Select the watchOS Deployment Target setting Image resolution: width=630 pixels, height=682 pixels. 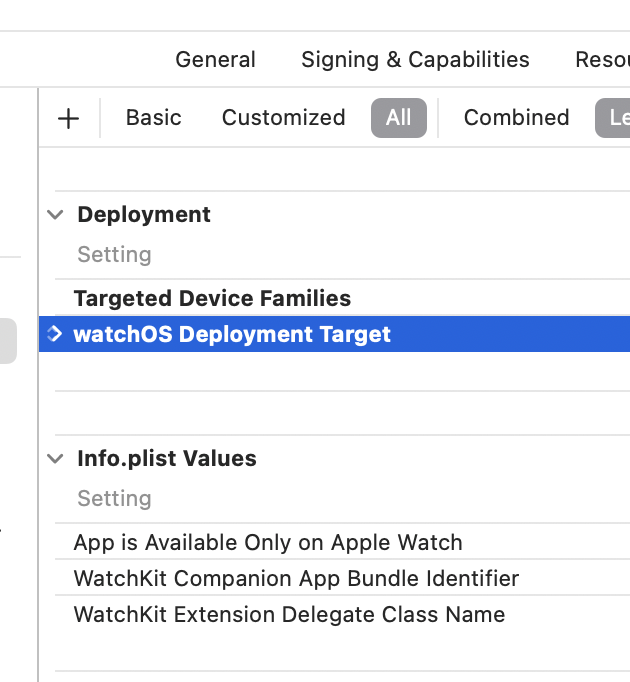232,334
